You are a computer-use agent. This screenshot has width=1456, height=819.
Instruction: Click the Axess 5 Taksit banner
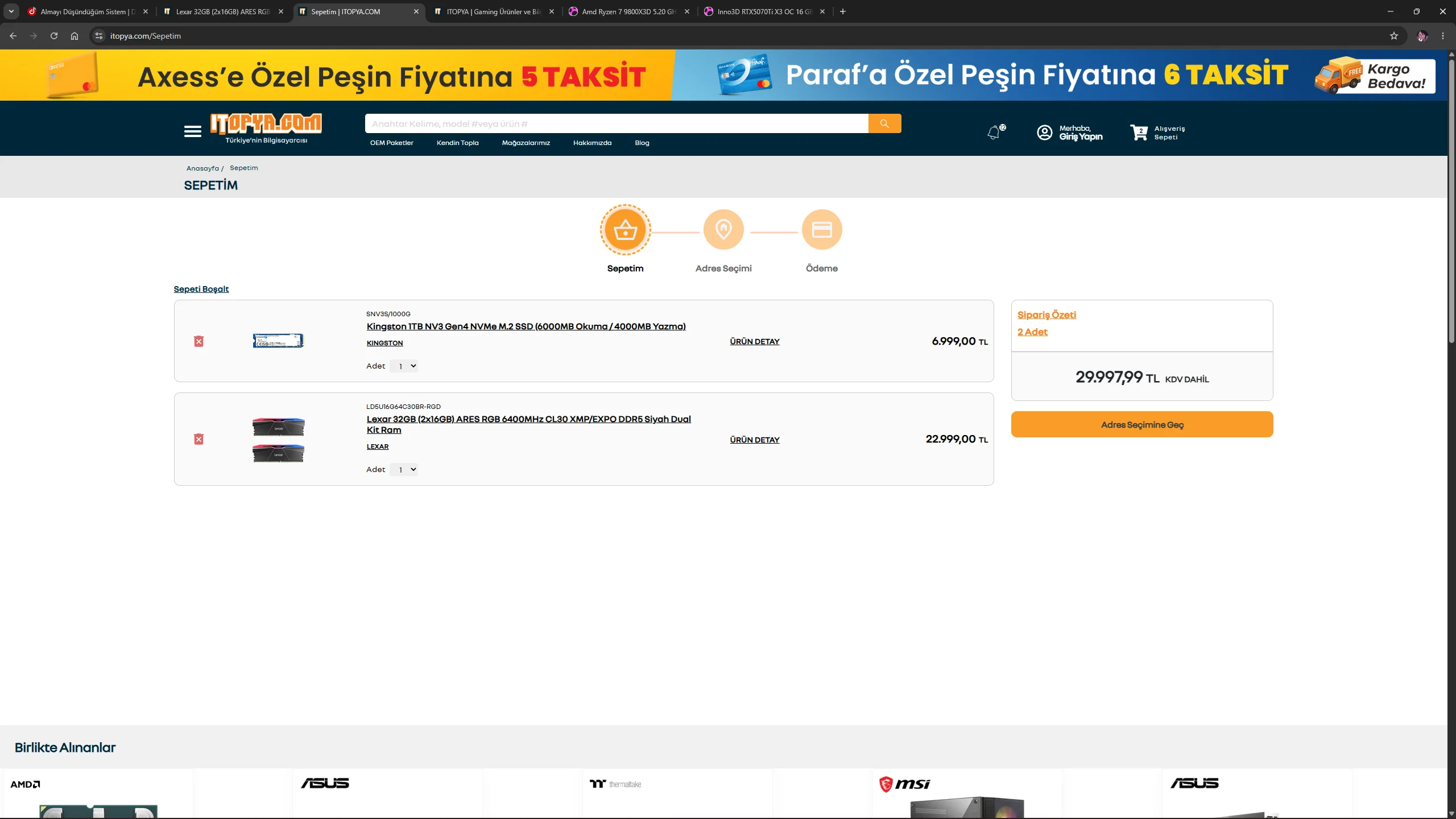337,75
